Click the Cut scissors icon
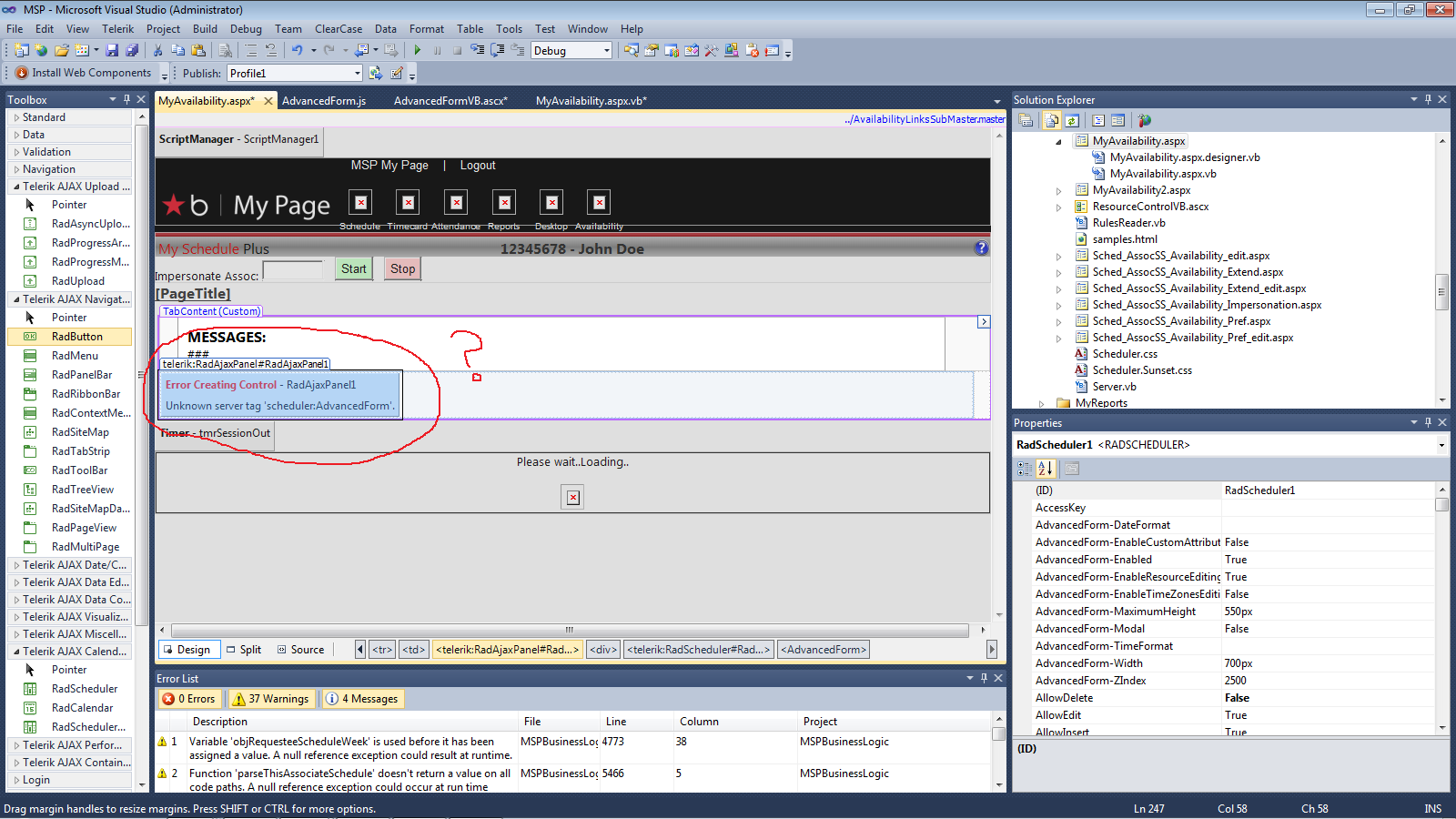 click(x=157, y=51)
